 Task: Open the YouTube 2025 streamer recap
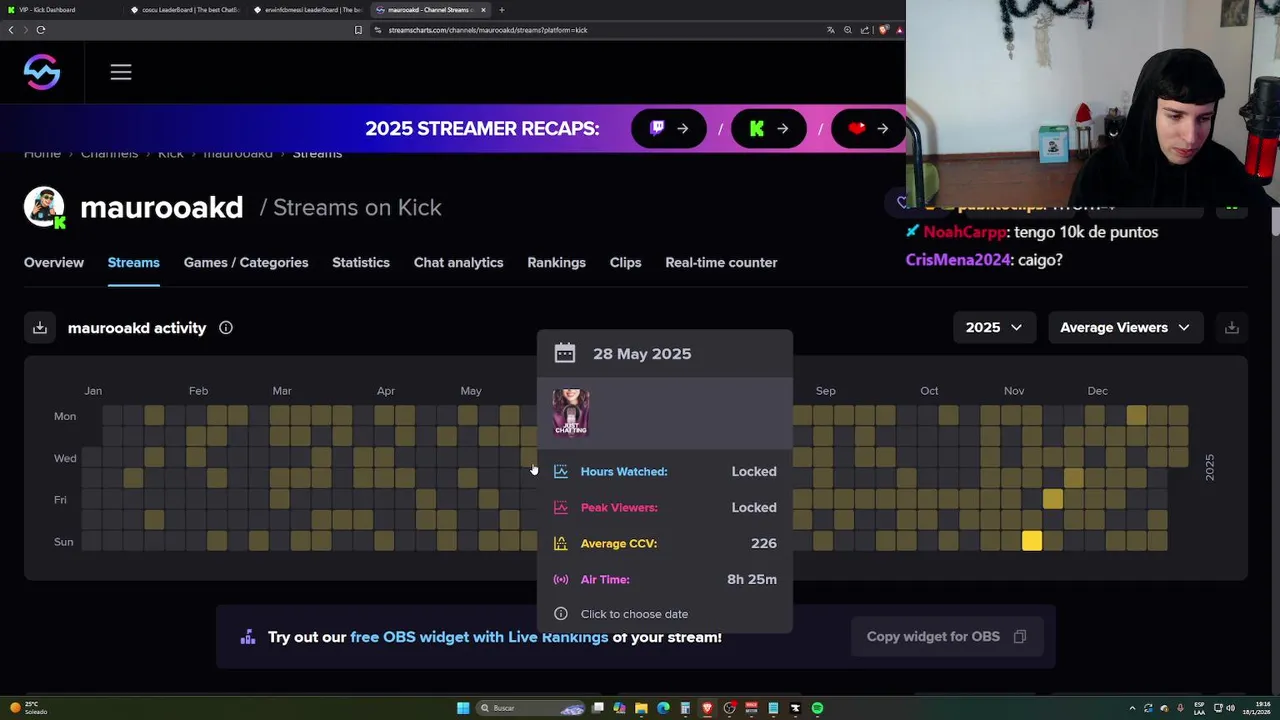pyautogui.click(x=867, y=128)
